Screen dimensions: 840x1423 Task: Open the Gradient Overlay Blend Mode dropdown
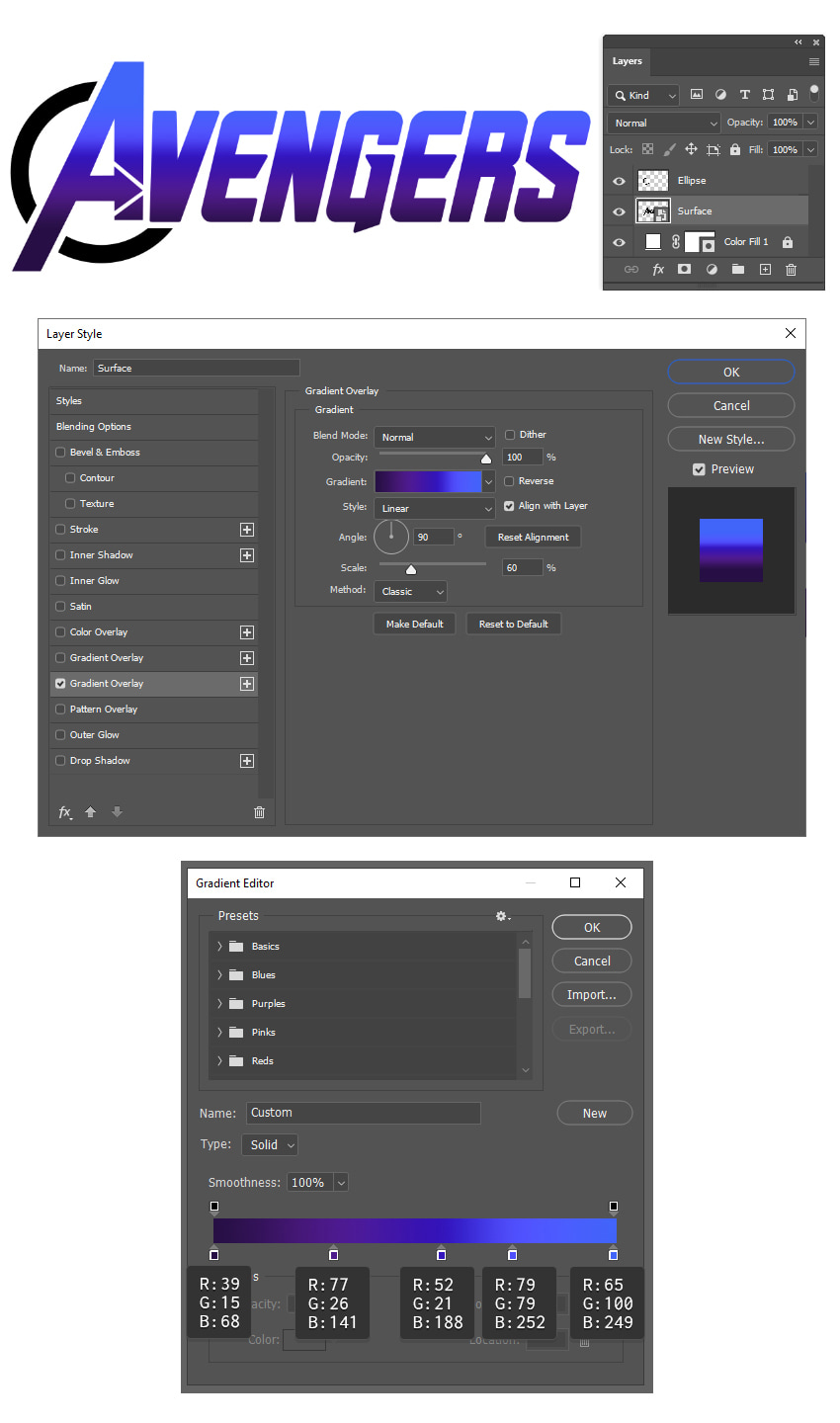pyautogui.click(x=435, y=437)
